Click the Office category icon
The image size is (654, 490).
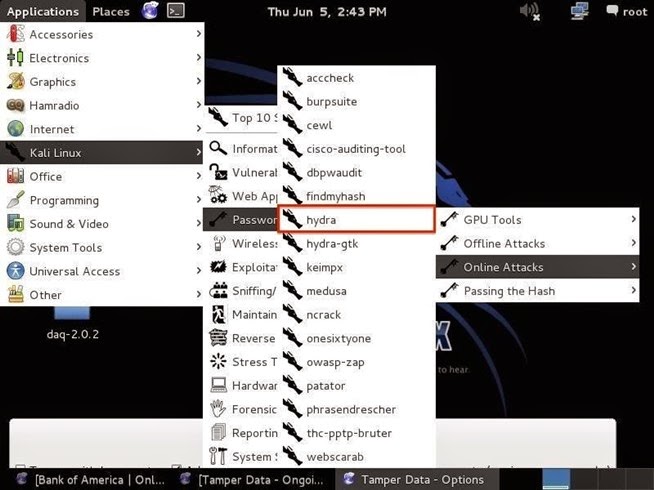[15, 176]
